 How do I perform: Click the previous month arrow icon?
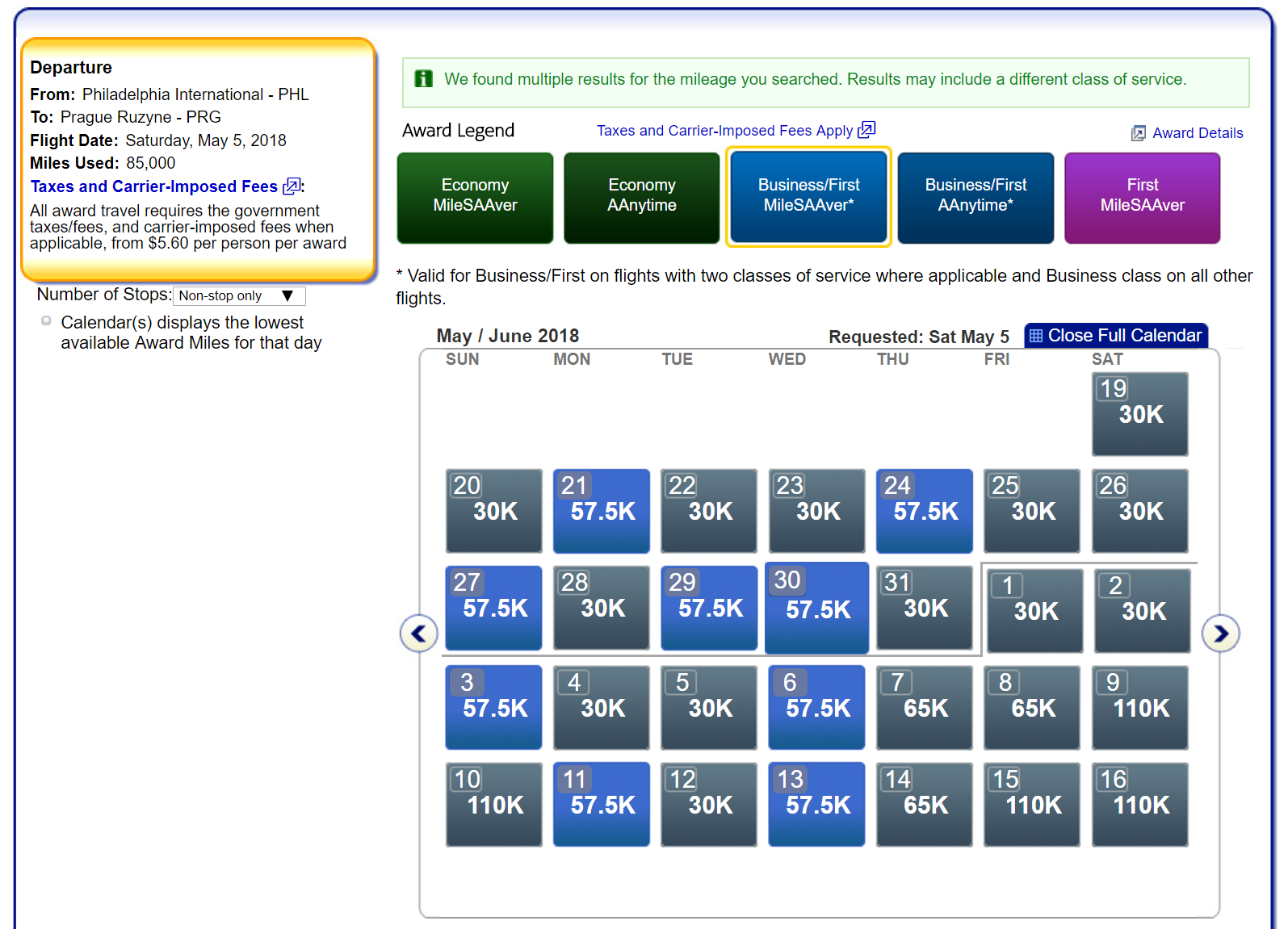coord(418,634)
